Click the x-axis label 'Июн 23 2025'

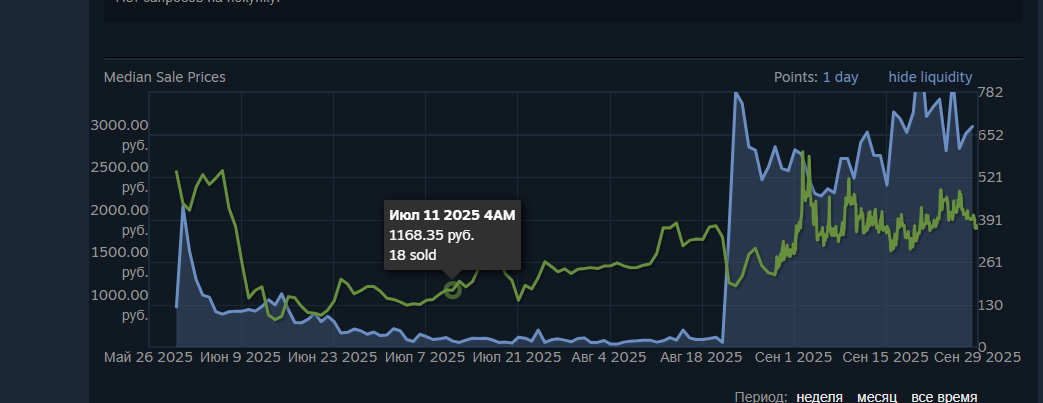[x=333, y=357]
